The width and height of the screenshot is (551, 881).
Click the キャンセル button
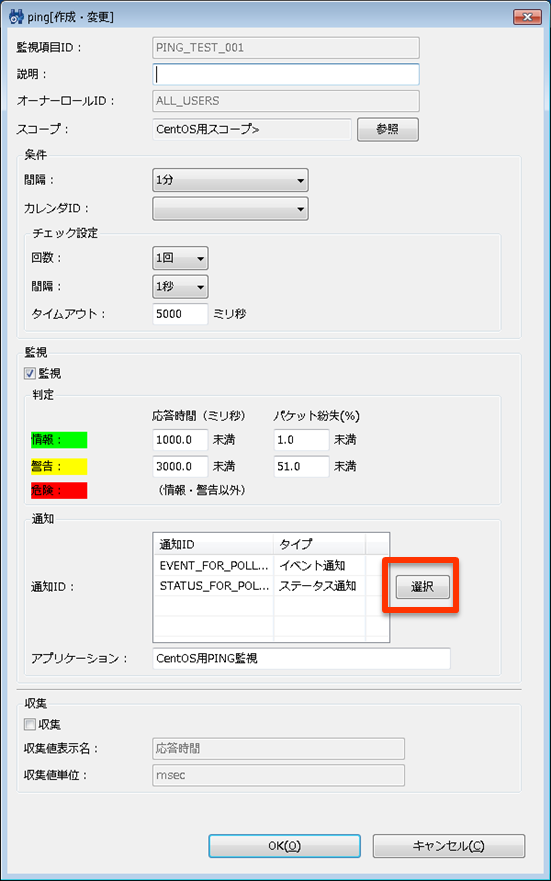point(449,846)
